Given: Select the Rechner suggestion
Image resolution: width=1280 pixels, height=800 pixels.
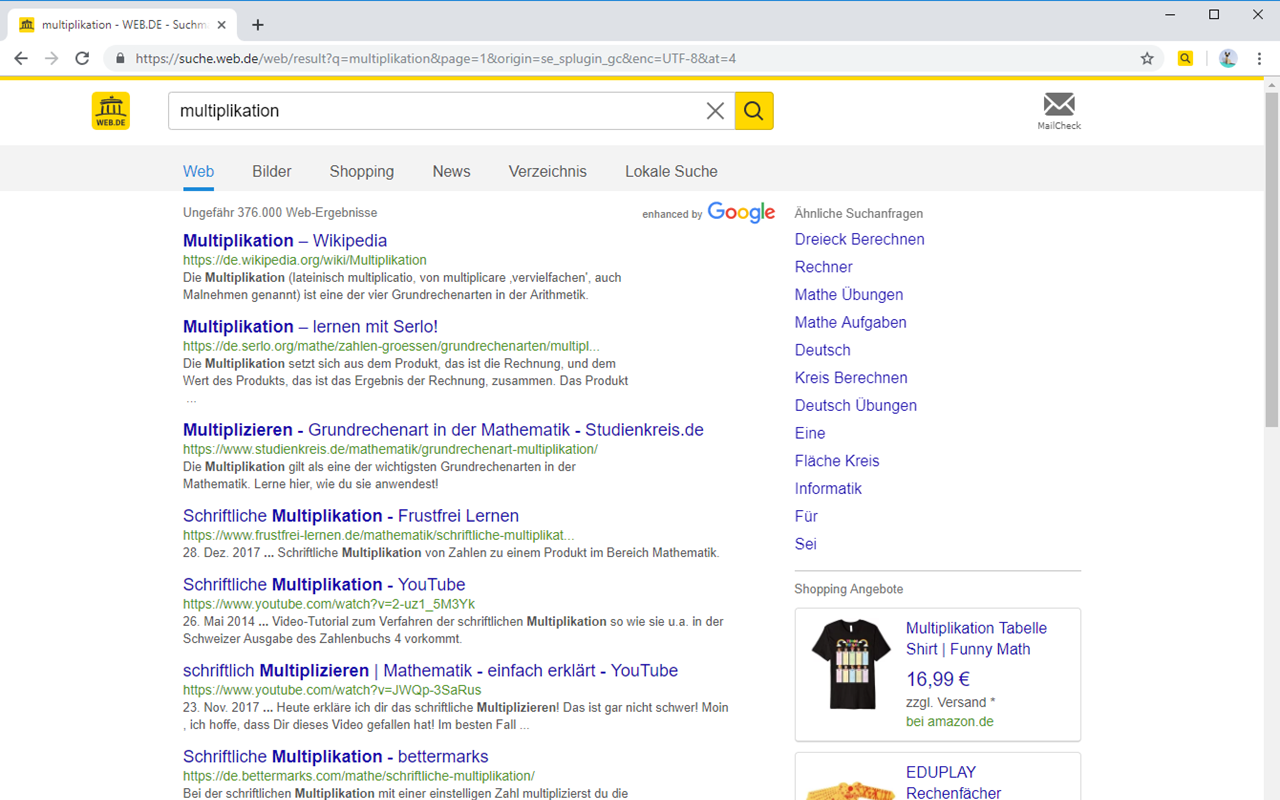Looking at the screenshot, I should point(824,267).
